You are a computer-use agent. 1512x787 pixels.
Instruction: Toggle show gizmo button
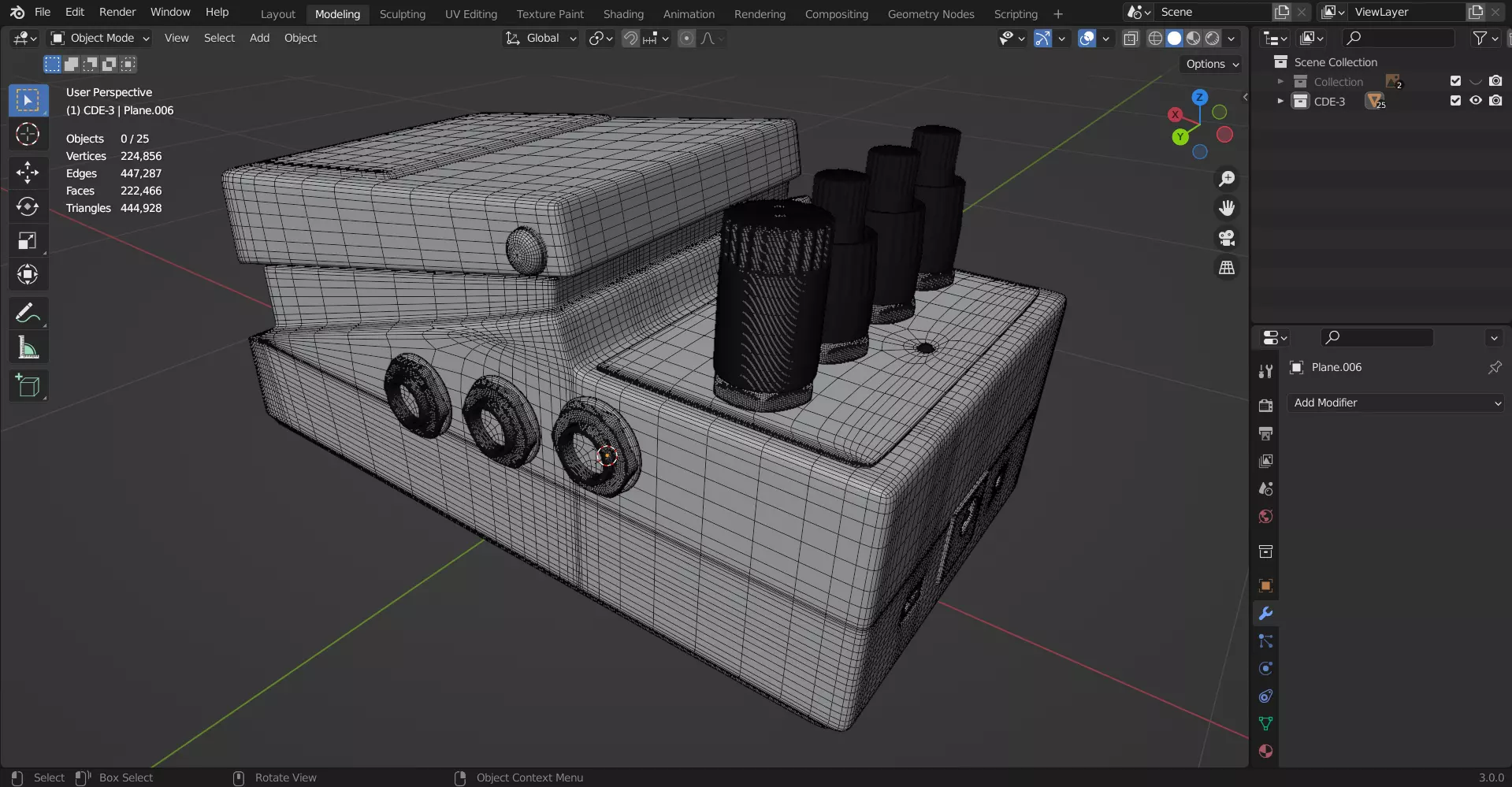click(1042, 38)
